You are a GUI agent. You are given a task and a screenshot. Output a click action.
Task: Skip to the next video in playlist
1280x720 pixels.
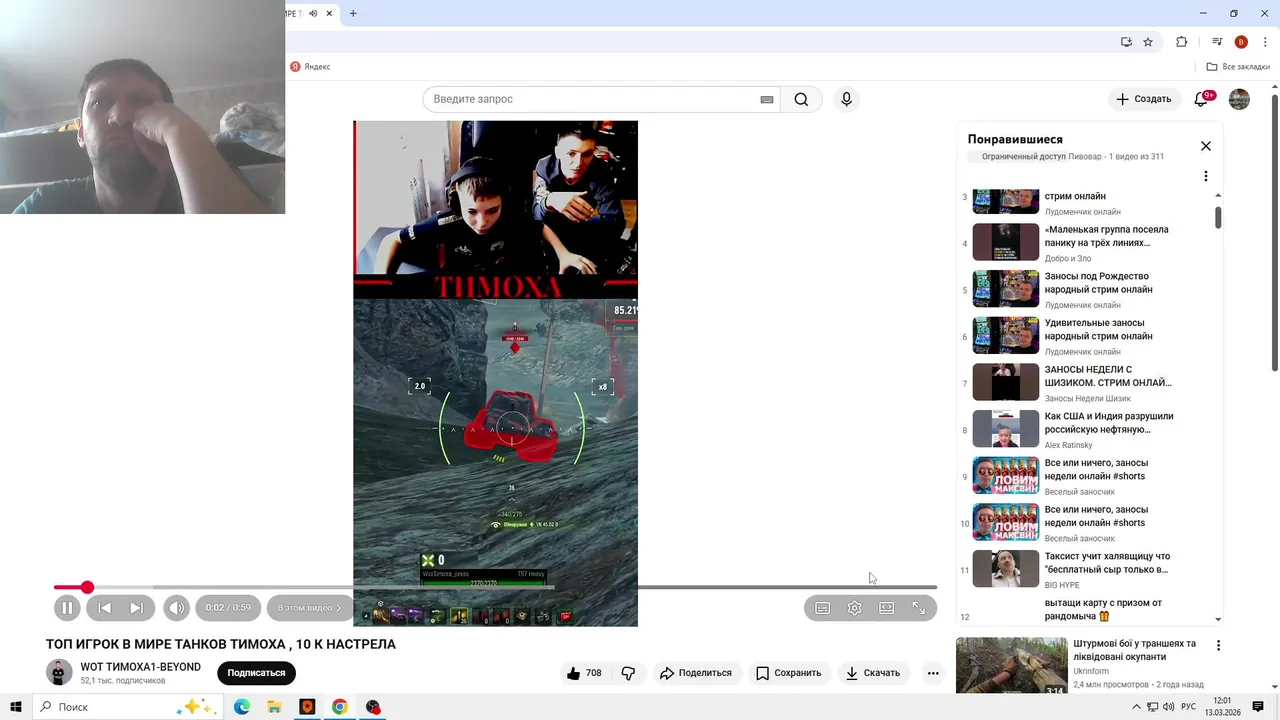pyautogui.click(x=137, y=608)
